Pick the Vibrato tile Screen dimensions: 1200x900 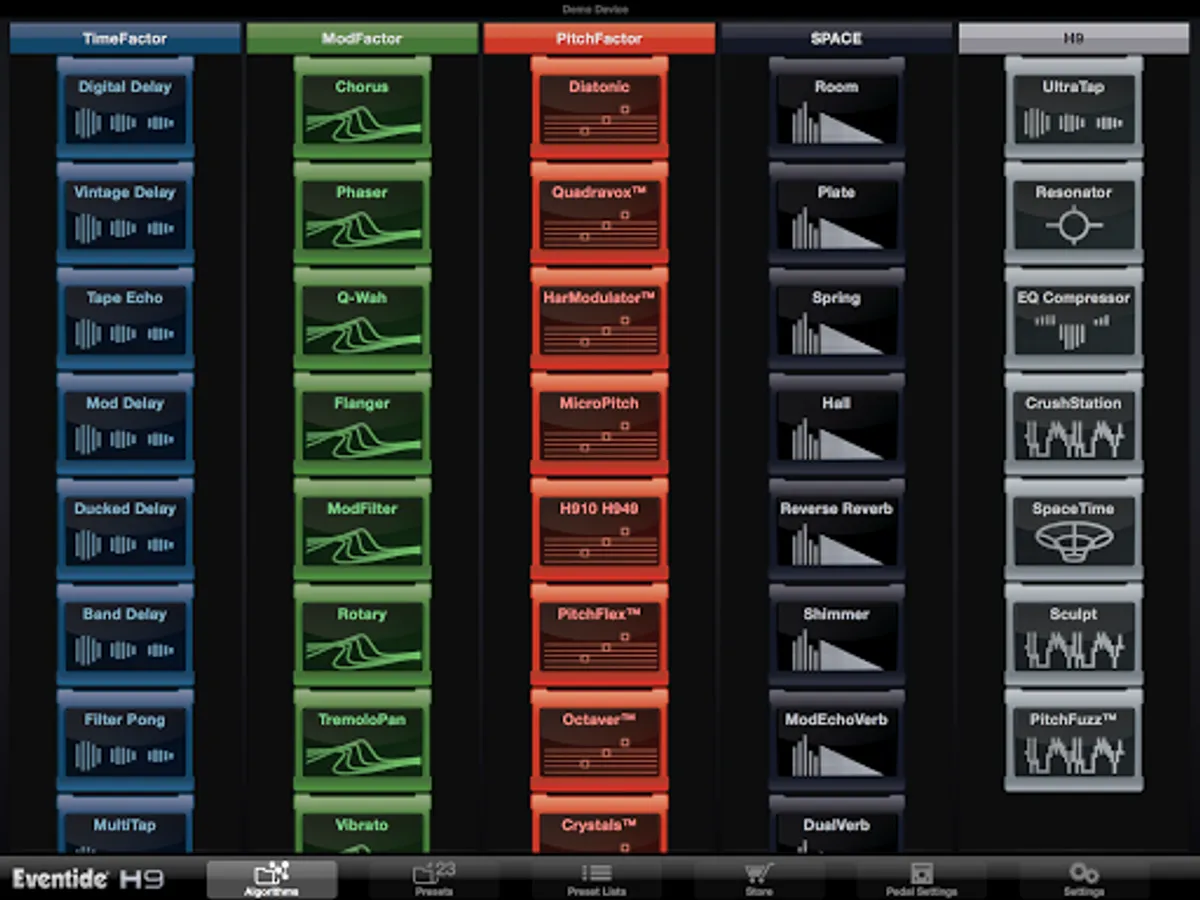pyautogui.click(x=362, y=825)
